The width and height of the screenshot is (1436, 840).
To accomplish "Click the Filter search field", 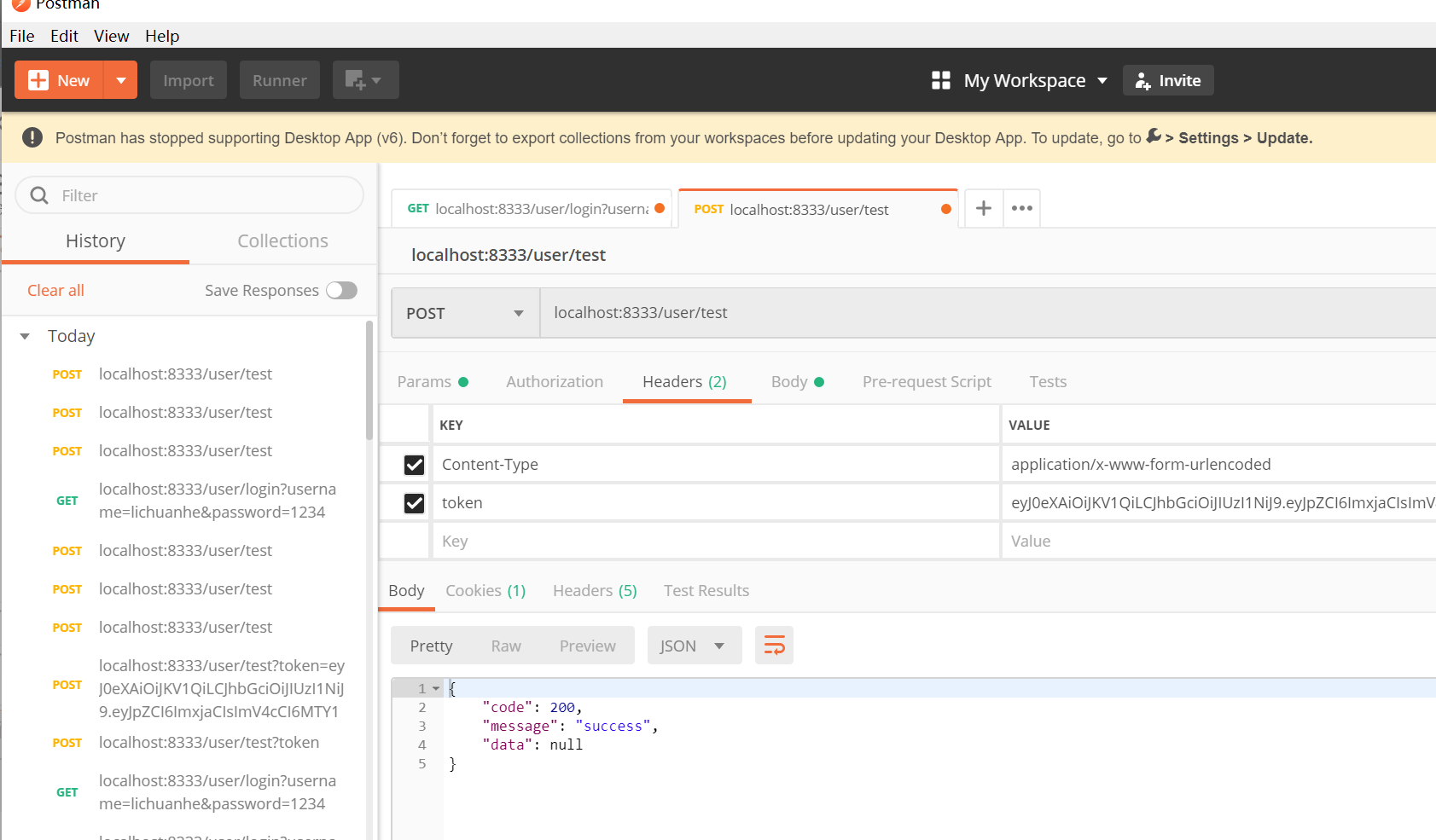I will pyautogui.click(x=189, y=195).
